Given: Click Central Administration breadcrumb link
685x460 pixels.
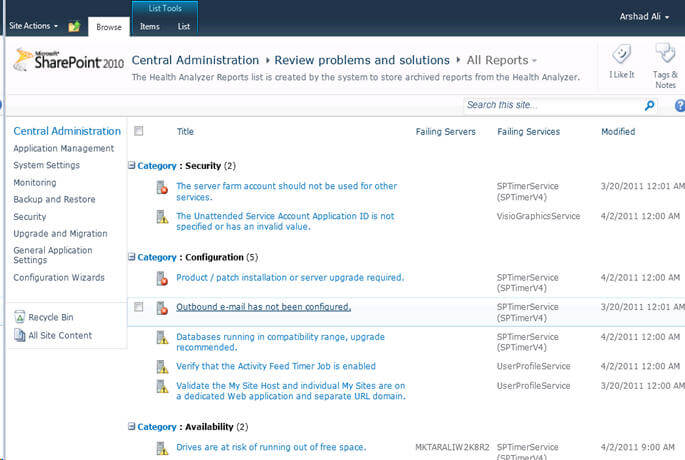Looking at the screenshot, I should 195,60.
